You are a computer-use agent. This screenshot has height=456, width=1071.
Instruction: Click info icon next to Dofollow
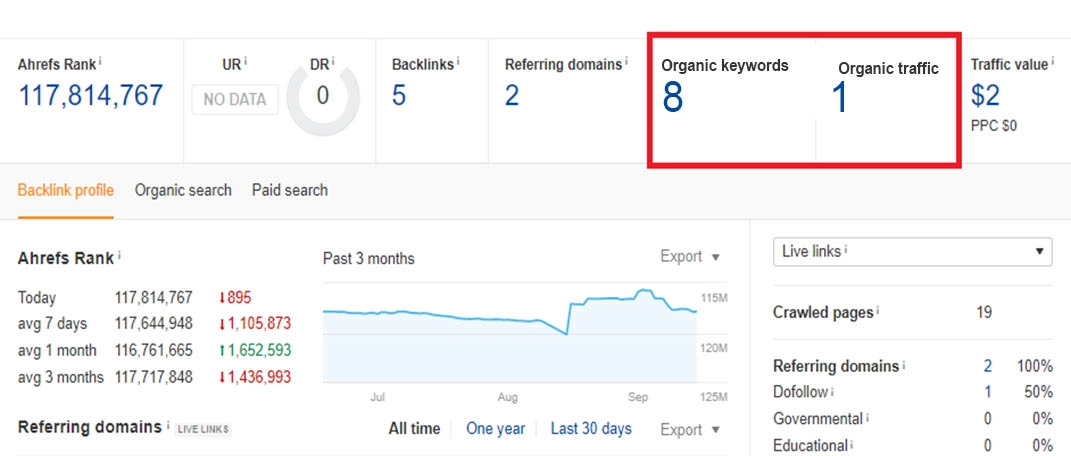tap(832, 392)
